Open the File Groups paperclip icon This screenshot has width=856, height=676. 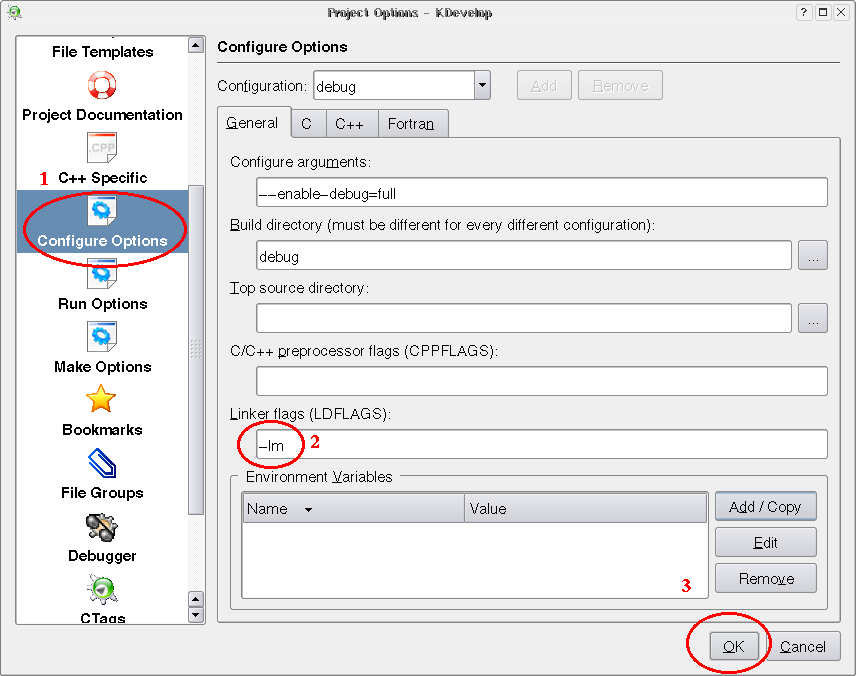pyautogui.click(x=102, y=462)
